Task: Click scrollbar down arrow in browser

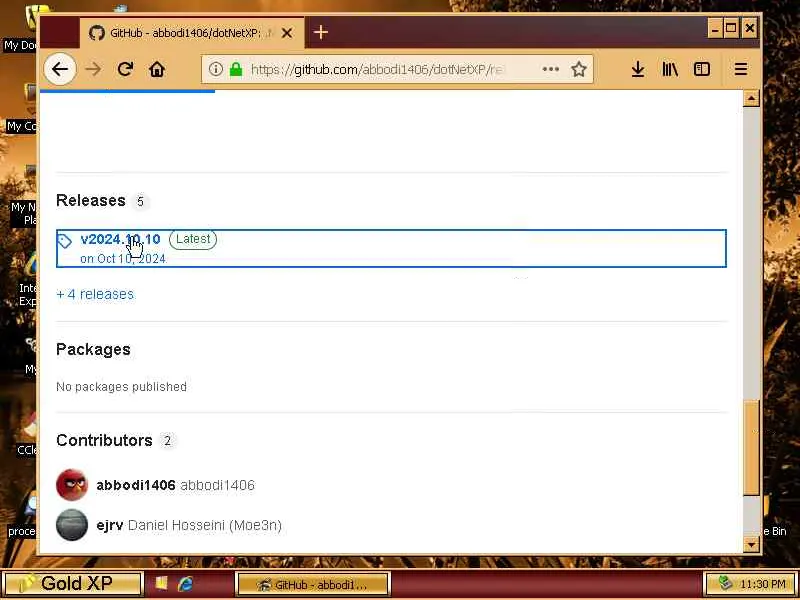Action: [751, 545]
